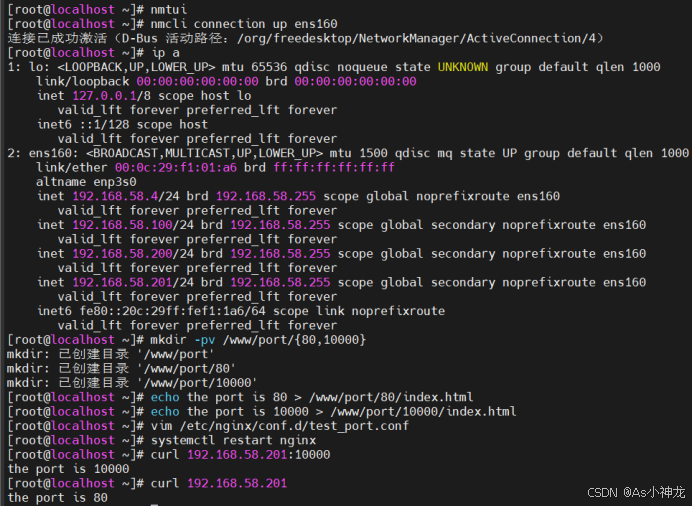Viewport: 693px width, 507px height.
Task: Click the last 'curl 192.168.58.201' command
Action: coord(219,484)
